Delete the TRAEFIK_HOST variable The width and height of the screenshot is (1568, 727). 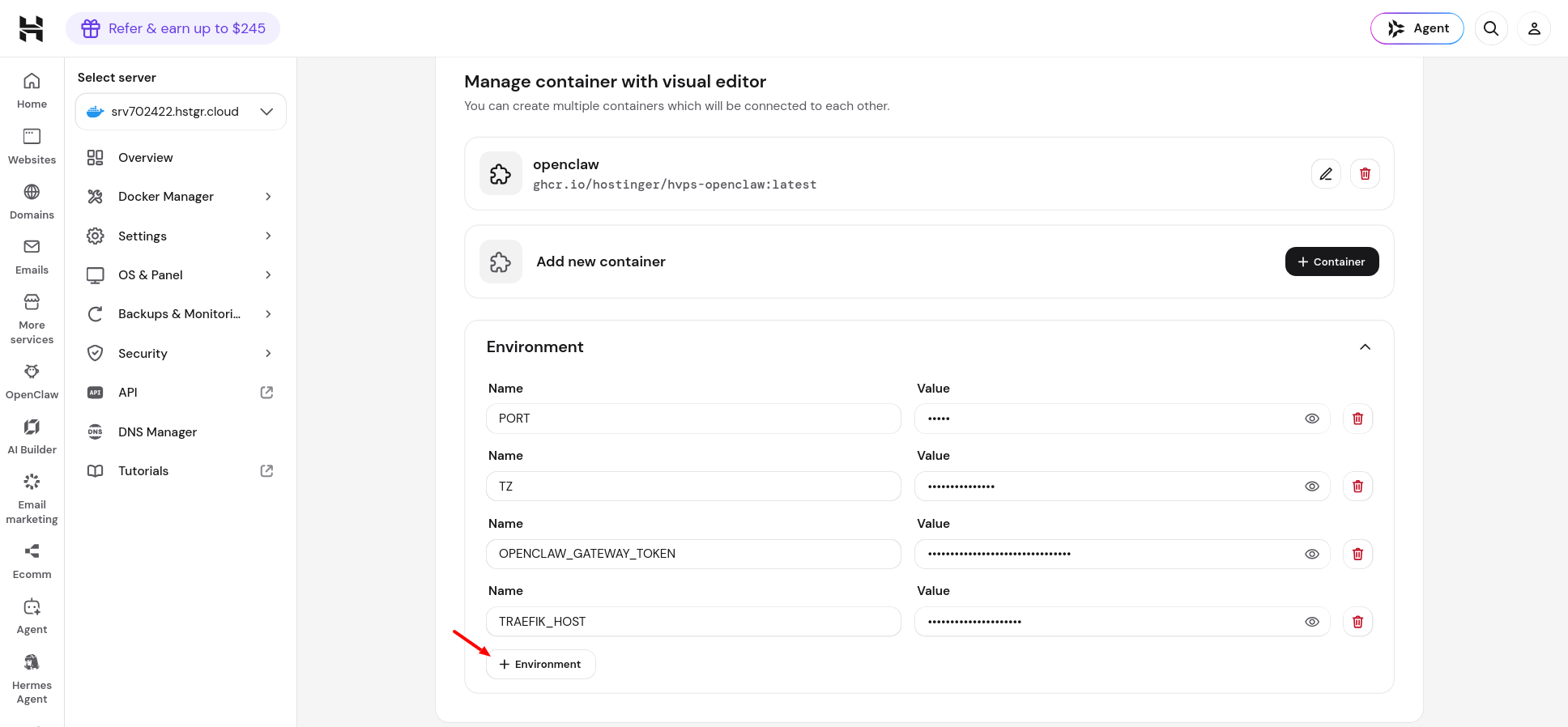1357,622
